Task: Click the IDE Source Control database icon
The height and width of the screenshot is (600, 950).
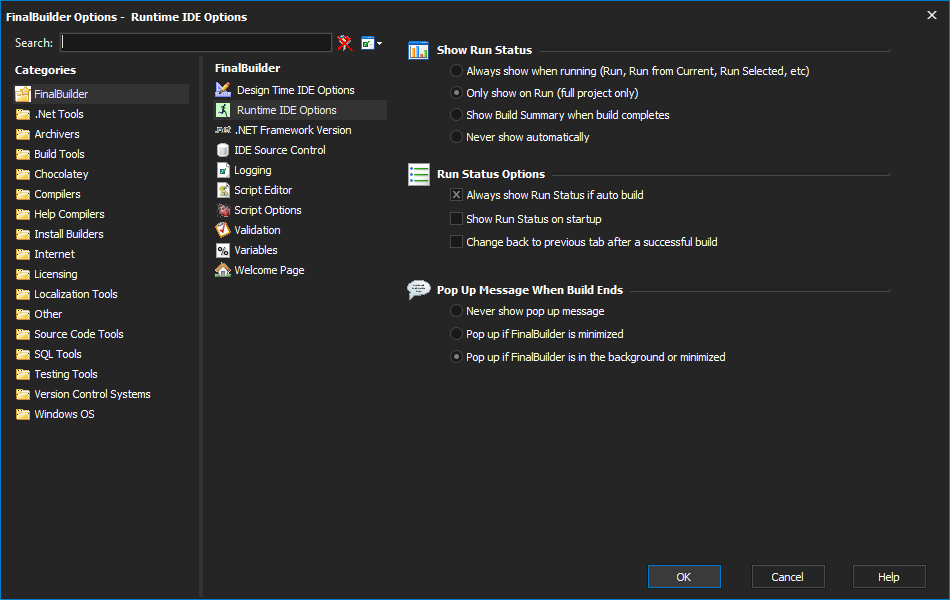Action: (223, 150)
